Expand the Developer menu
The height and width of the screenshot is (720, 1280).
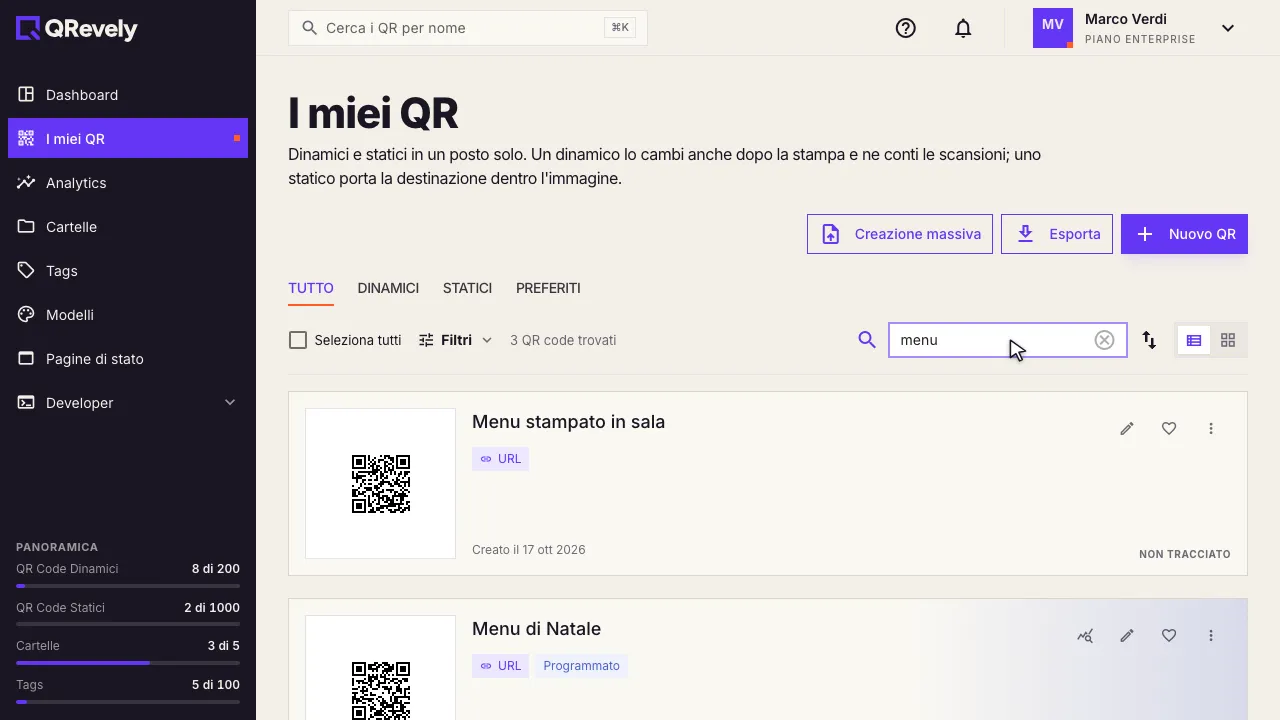[128, 403]
